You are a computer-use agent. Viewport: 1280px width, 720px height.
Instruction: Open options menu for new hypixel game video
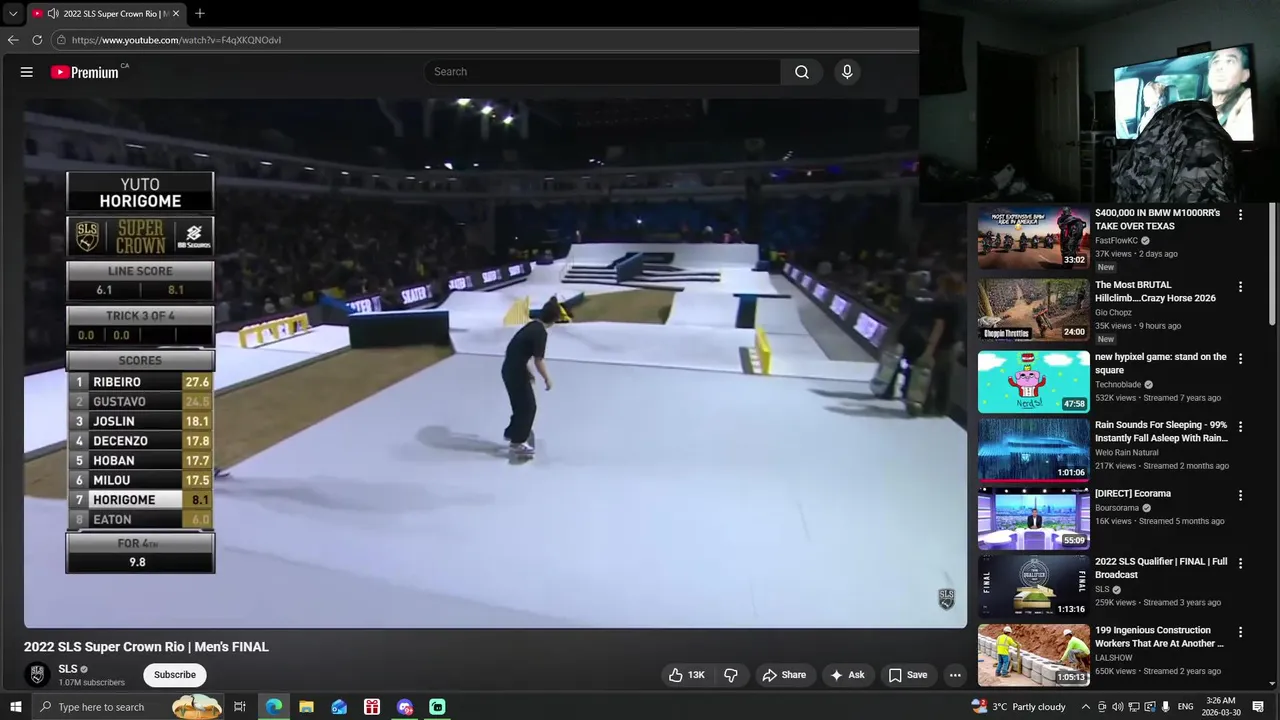tap(1240, 358)
